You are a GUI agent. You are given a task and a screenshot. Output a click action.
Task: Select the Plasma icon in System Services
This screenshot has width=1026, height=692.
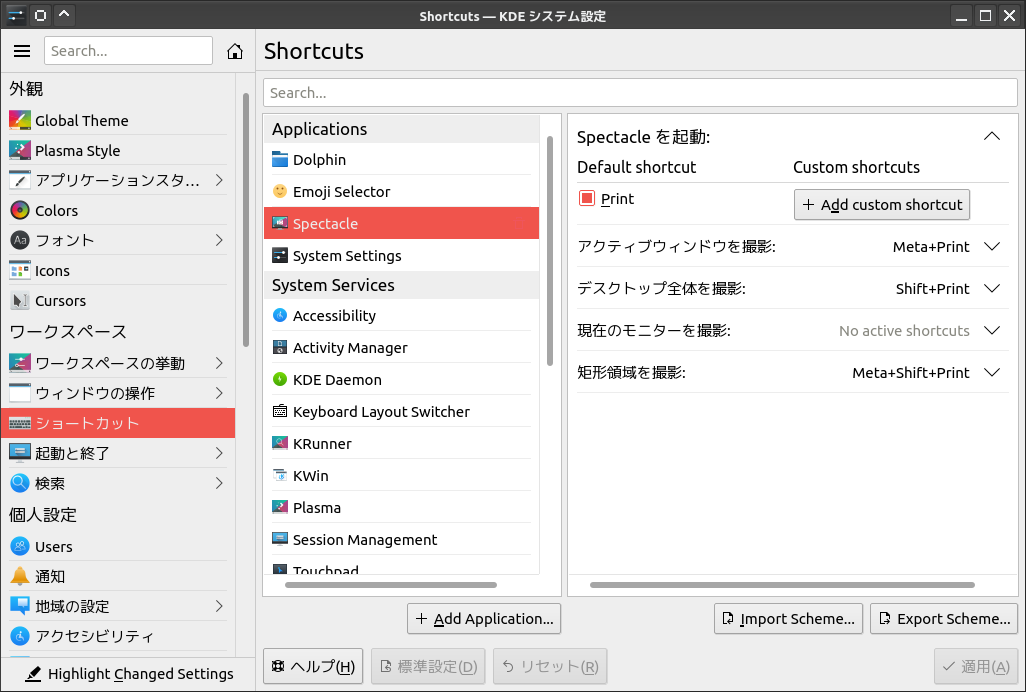pyautogui.click(x=280, y=507)
